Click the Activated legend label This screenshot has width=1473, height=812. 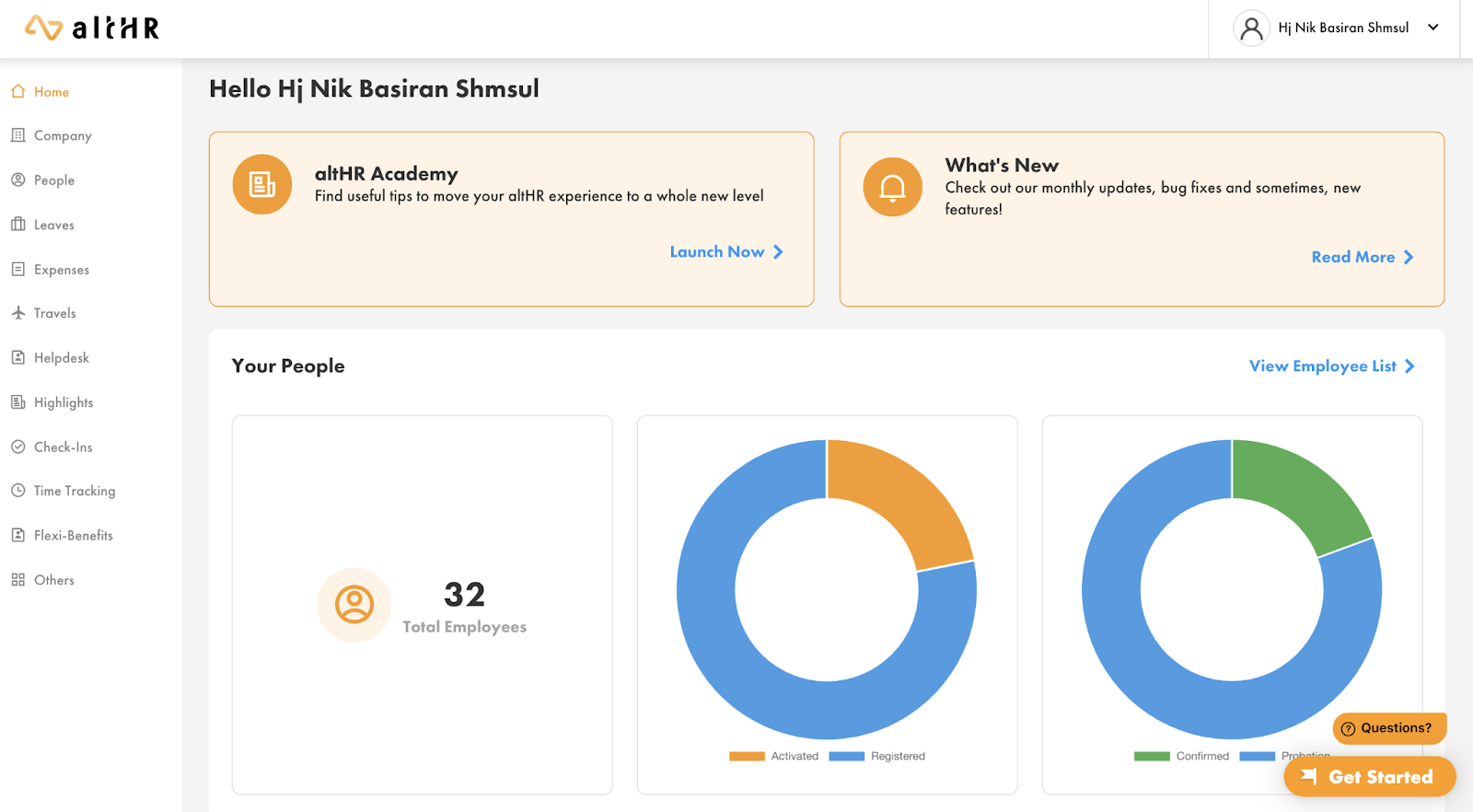[x=794, y=756]
